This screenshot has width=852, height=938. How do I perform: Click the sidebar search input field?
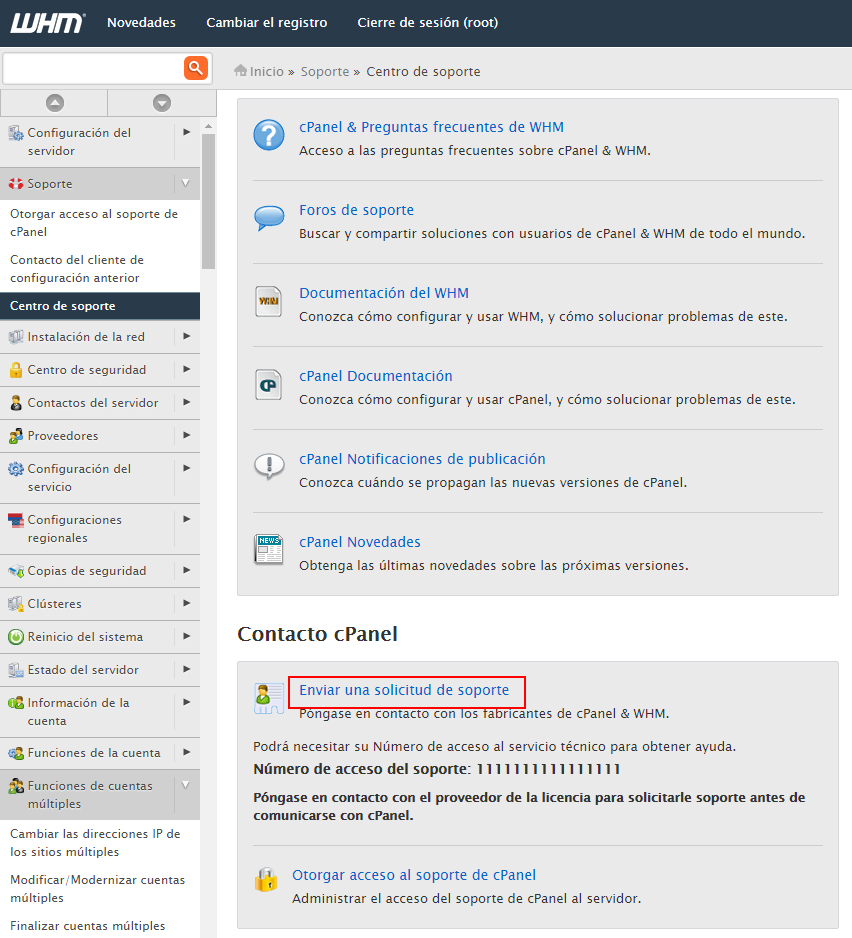93,68
